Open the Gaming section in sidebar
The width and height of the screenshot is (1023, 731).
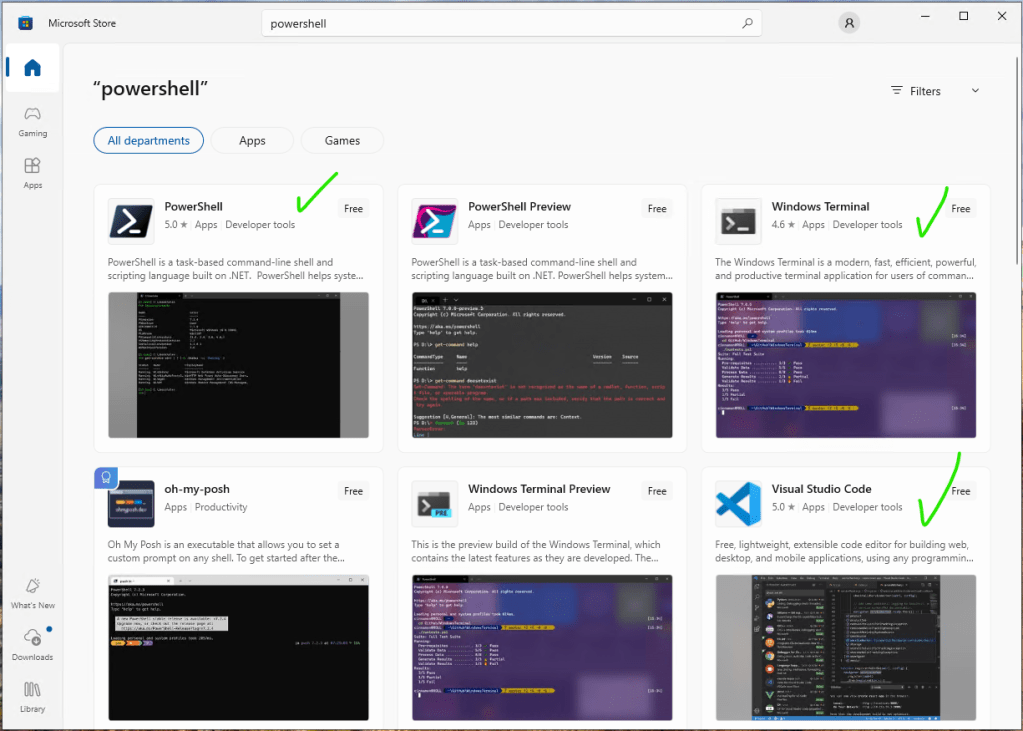[x=32, y=121]
